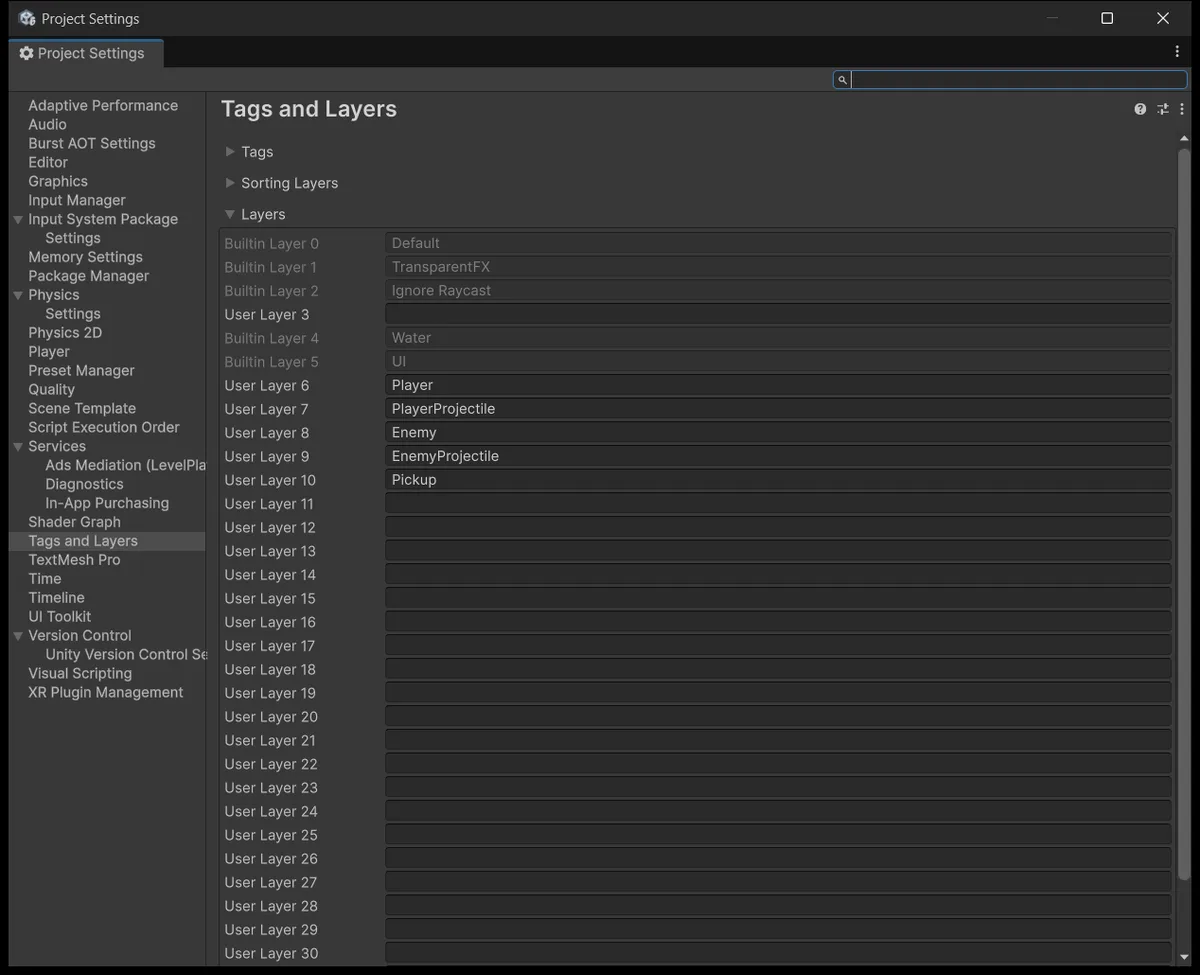Edit User Layer 10 Pickup field
The height and width of the screenshot is (975, 1200).
pos(778,480)
